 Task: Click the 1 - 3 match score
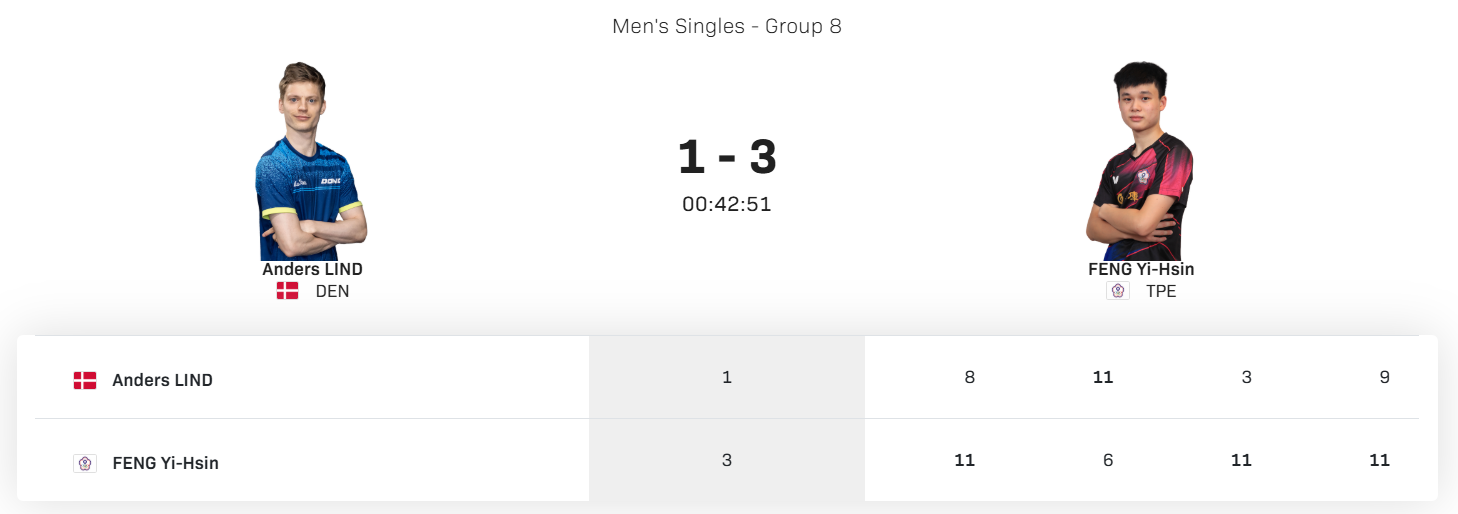tap(727, 157)
